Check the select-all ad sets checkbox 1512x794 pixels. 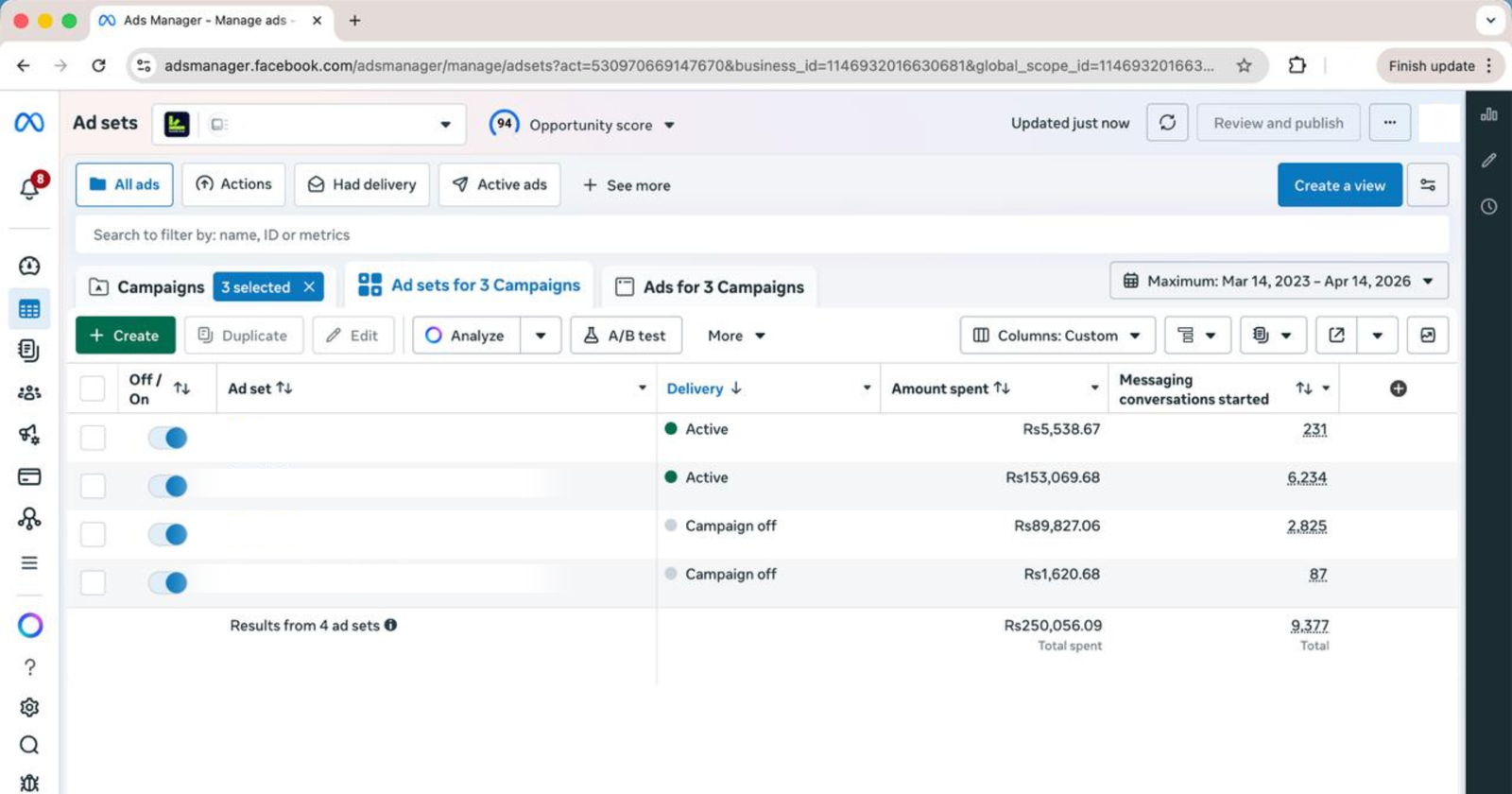pos(93,388)
